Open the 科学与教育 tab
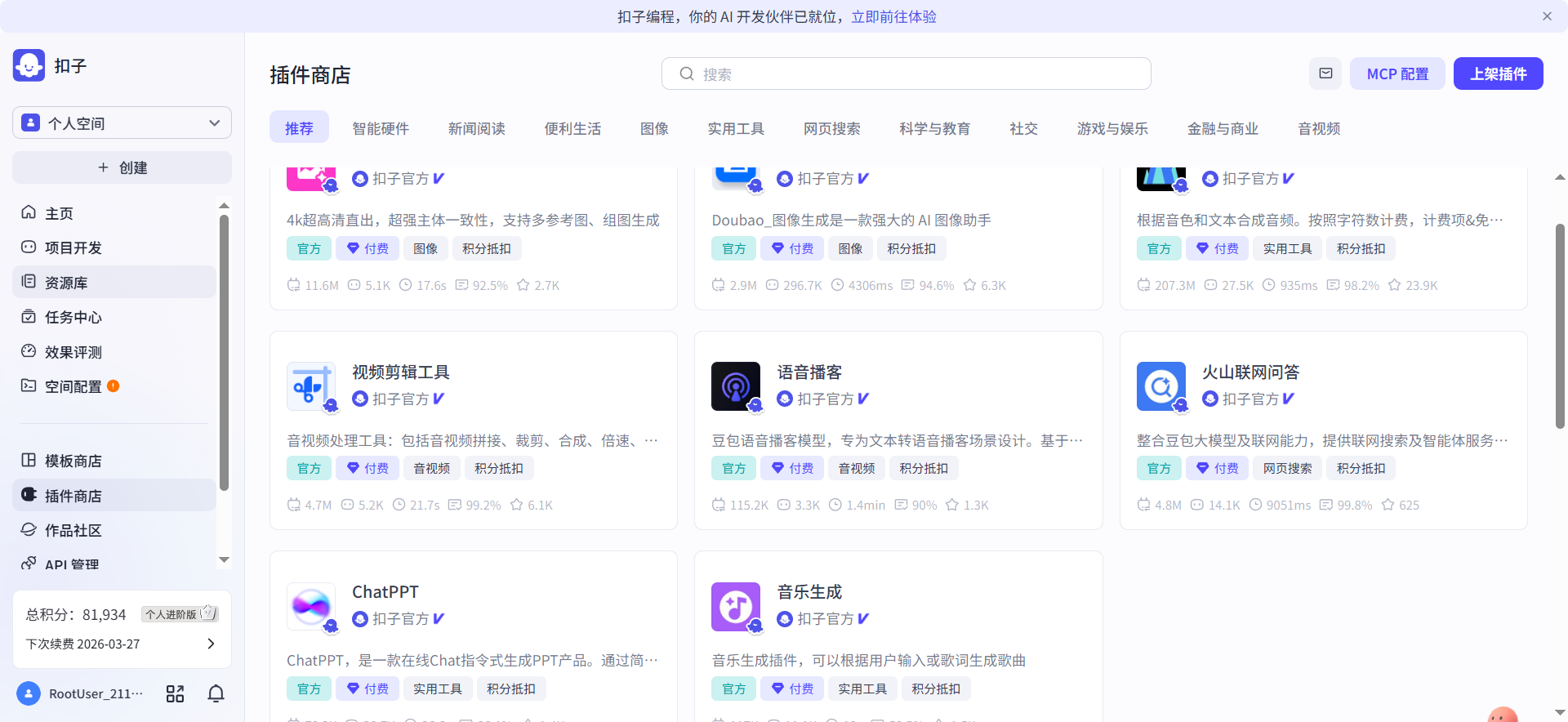This screenshot has width=1568, height=722. [x=935, y=128]
